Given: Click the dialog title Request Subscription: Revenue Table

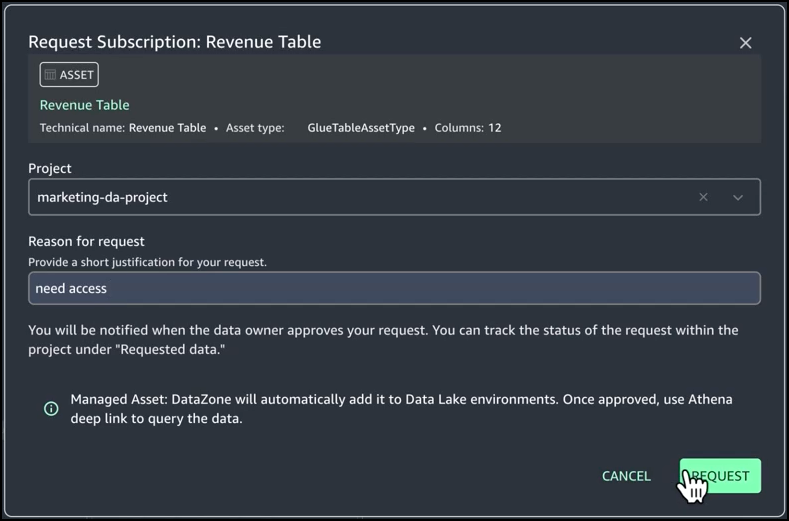Looking at the screenshot, I should (174, 42).
